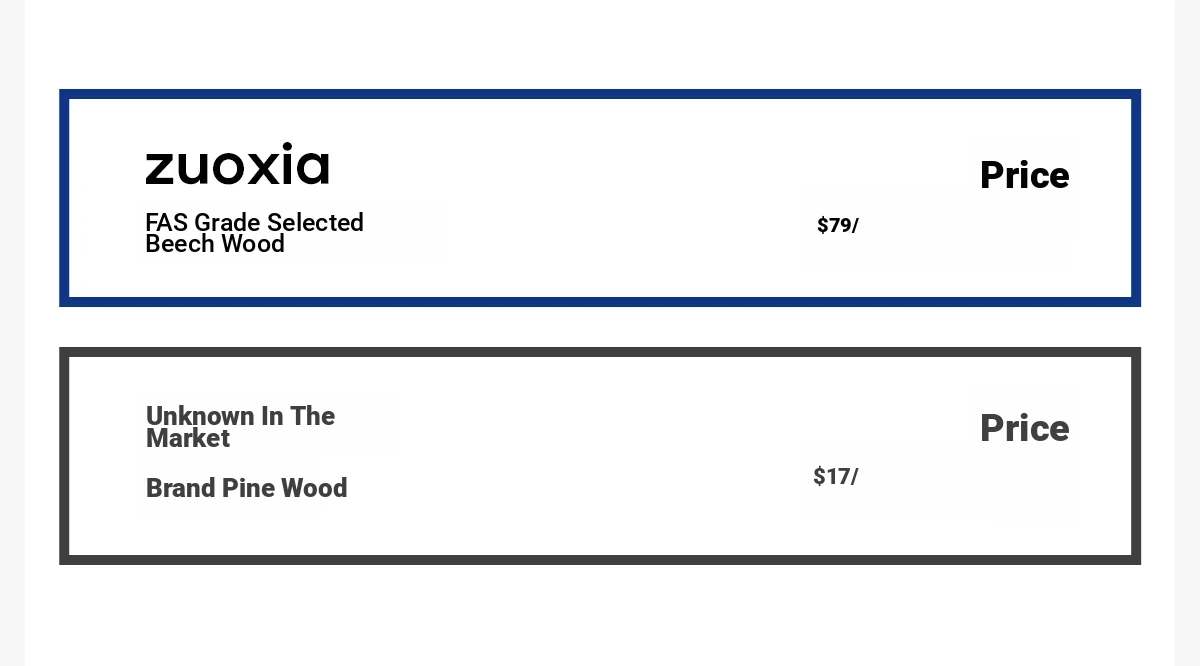Select the Unknown In The Market label
Image resolution: width=1200 pixels, height=666 pixels.
point(241,427)
